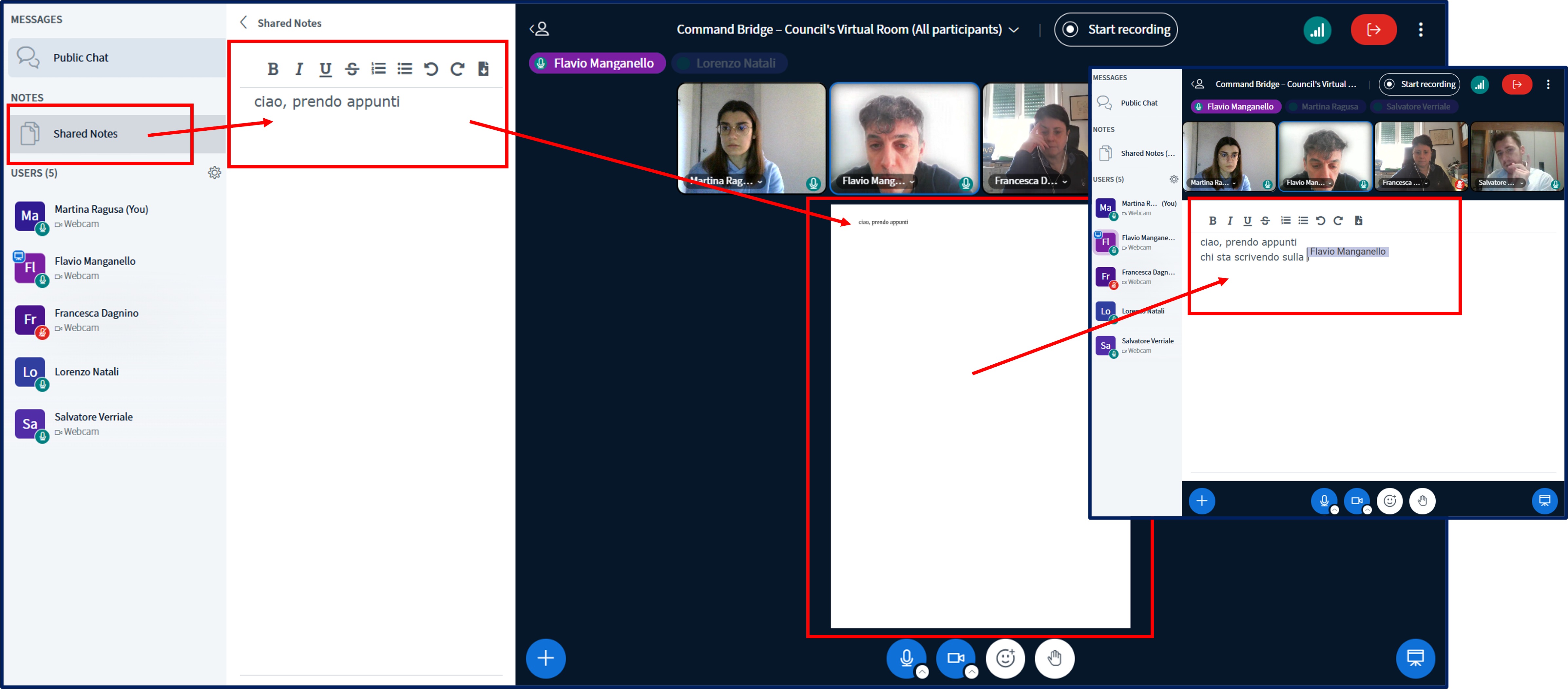Open options via large three-dots menu

1421,30
